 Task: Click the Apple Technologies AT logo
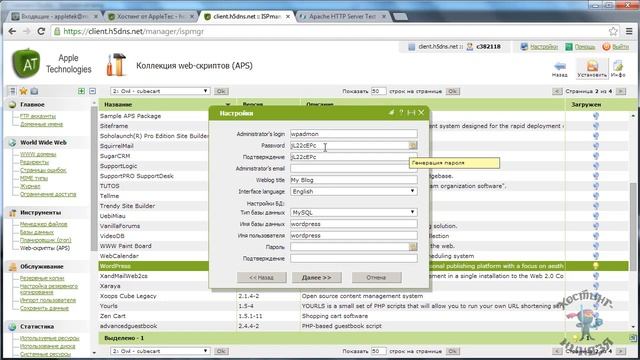26,63
